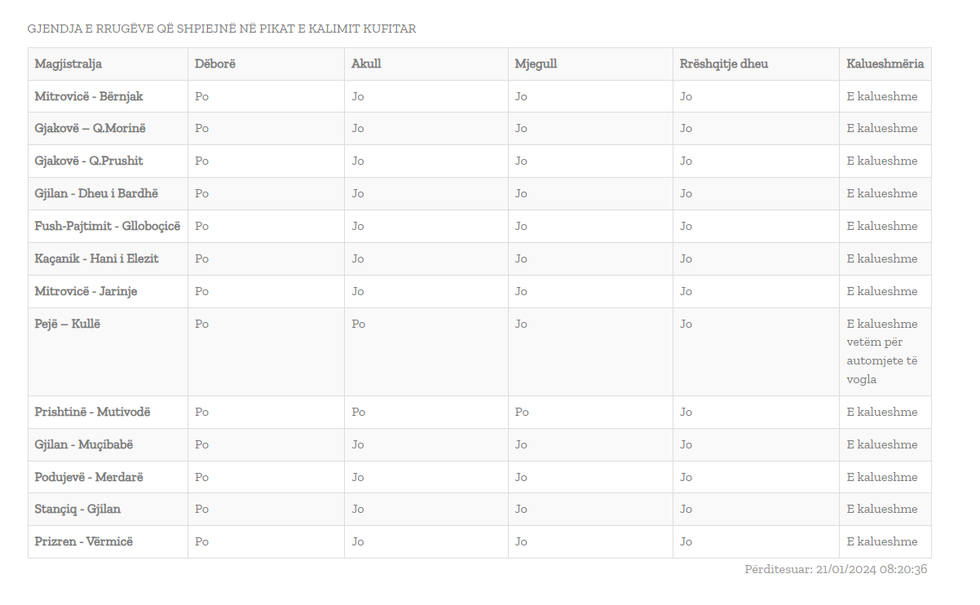The width and height of the screenshot is (980, 605).
Task: Select the Gjakovë – Q.Morinë row label
Action: pos(90,129)
